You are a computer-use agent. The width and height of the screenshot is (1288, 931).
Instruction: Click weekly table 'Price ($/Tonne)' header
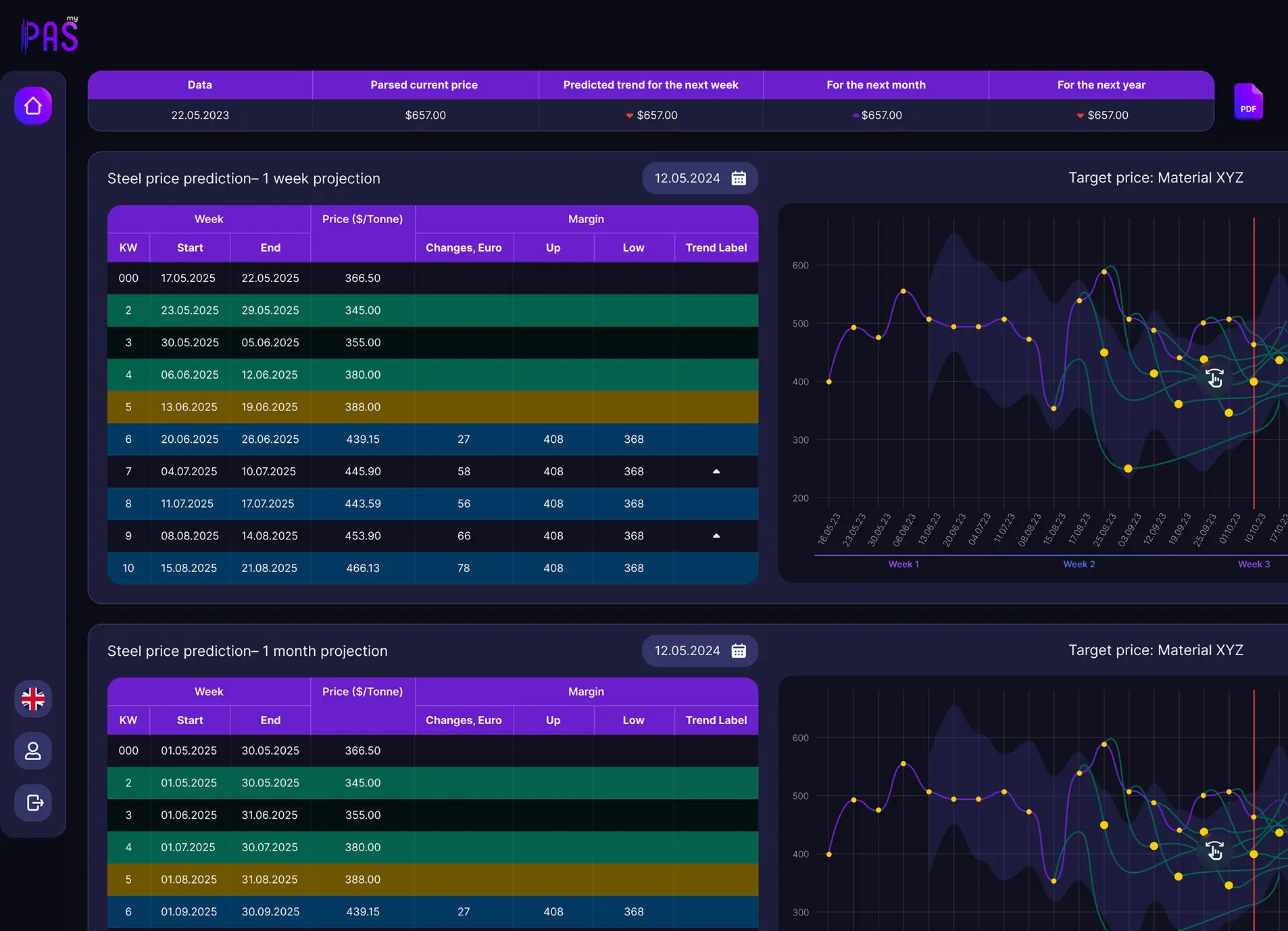[x=363, y=220]
